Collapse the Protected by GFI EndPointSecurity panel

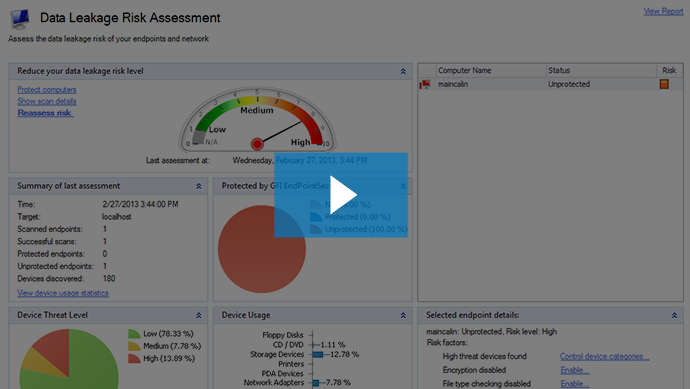pos(403,186)
